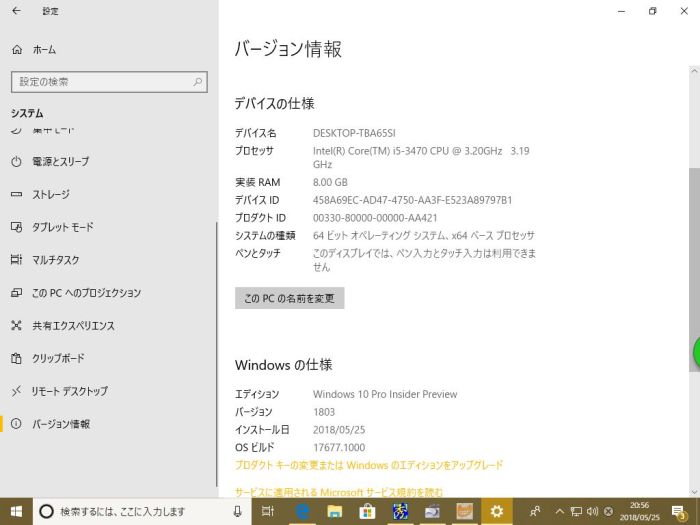
Task: Go back with the arrow in Settings header
Action: (x=17, y=11)
